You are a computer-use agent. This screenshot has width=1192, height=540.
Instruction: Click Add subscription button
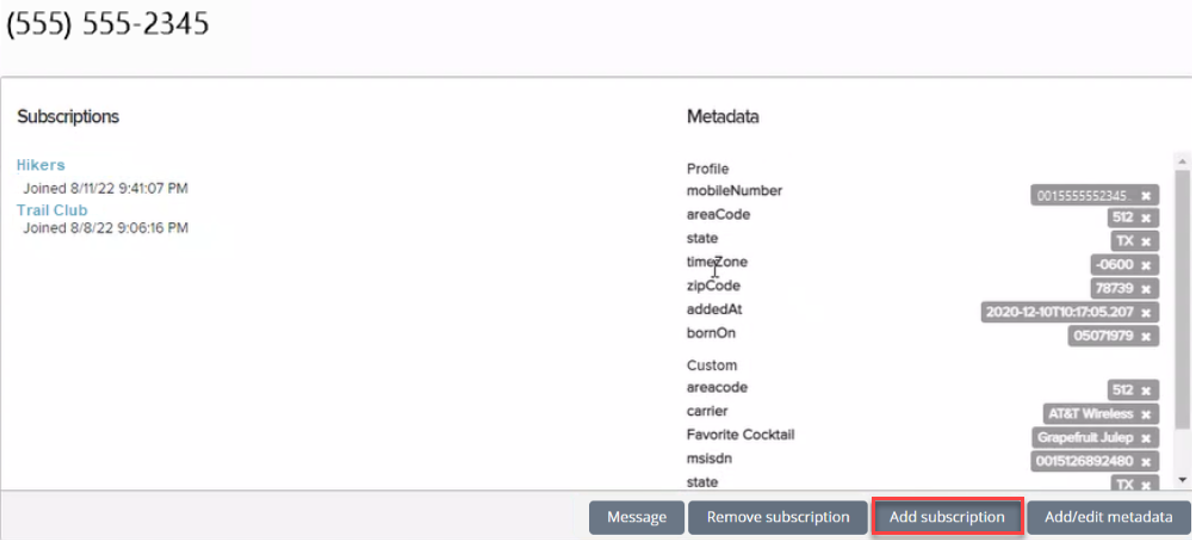point(947,517)
